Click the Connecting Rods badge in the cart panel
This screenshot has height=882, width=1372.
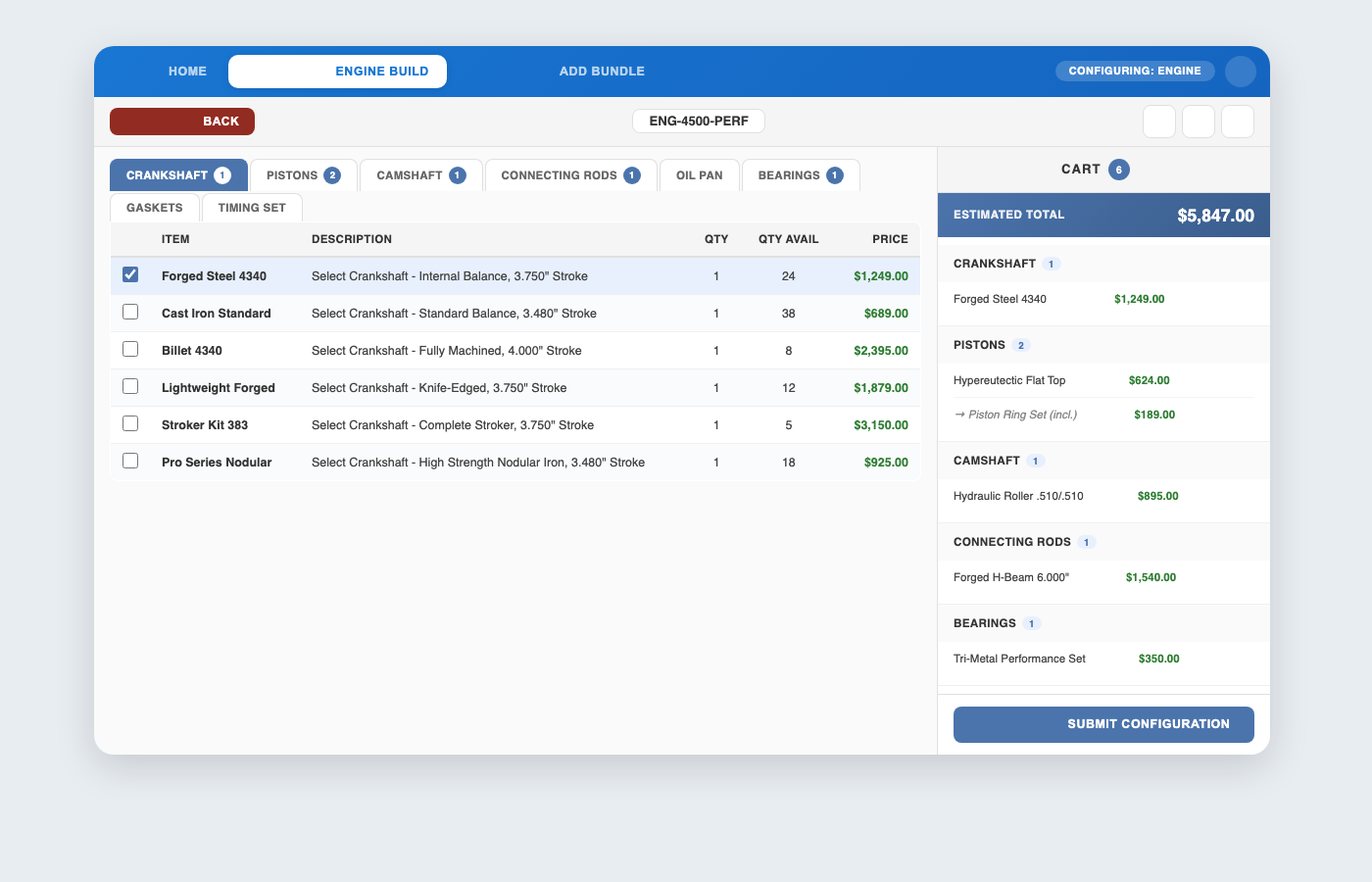point(1086,542)
